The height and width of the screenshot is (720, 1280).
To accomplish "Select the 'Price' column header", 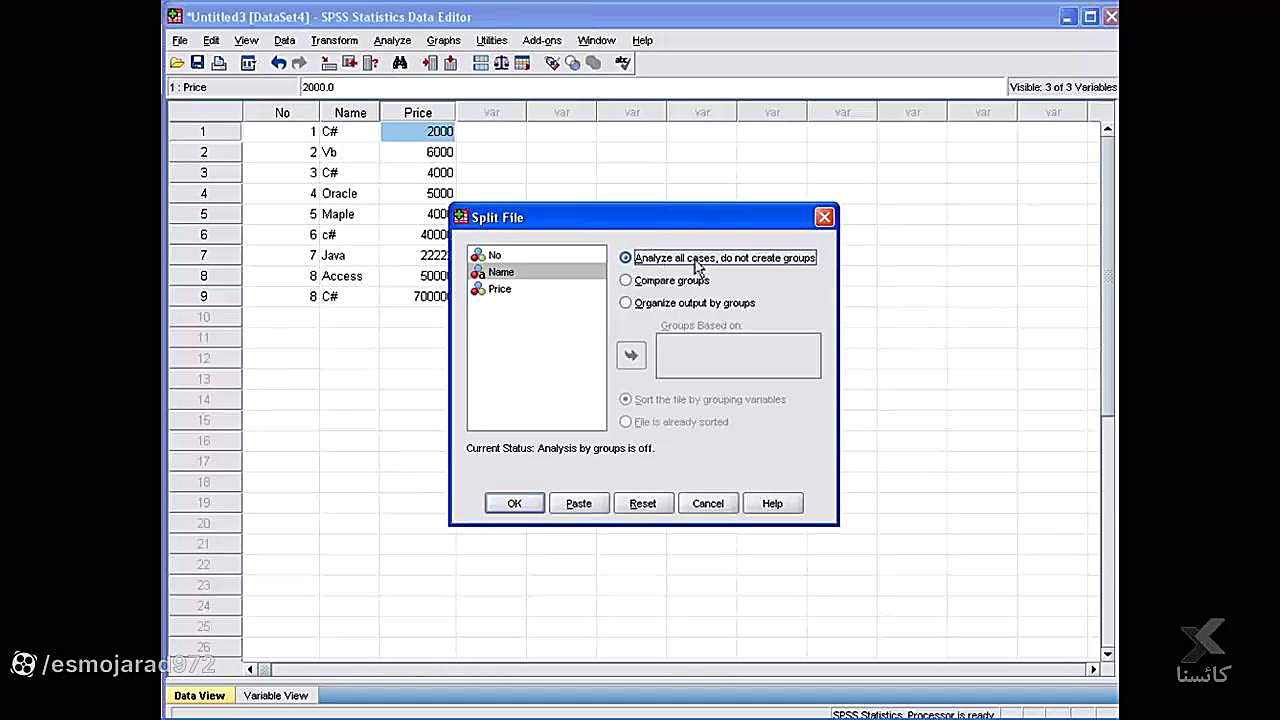I will pyautogui.click(x=418, y=113).
